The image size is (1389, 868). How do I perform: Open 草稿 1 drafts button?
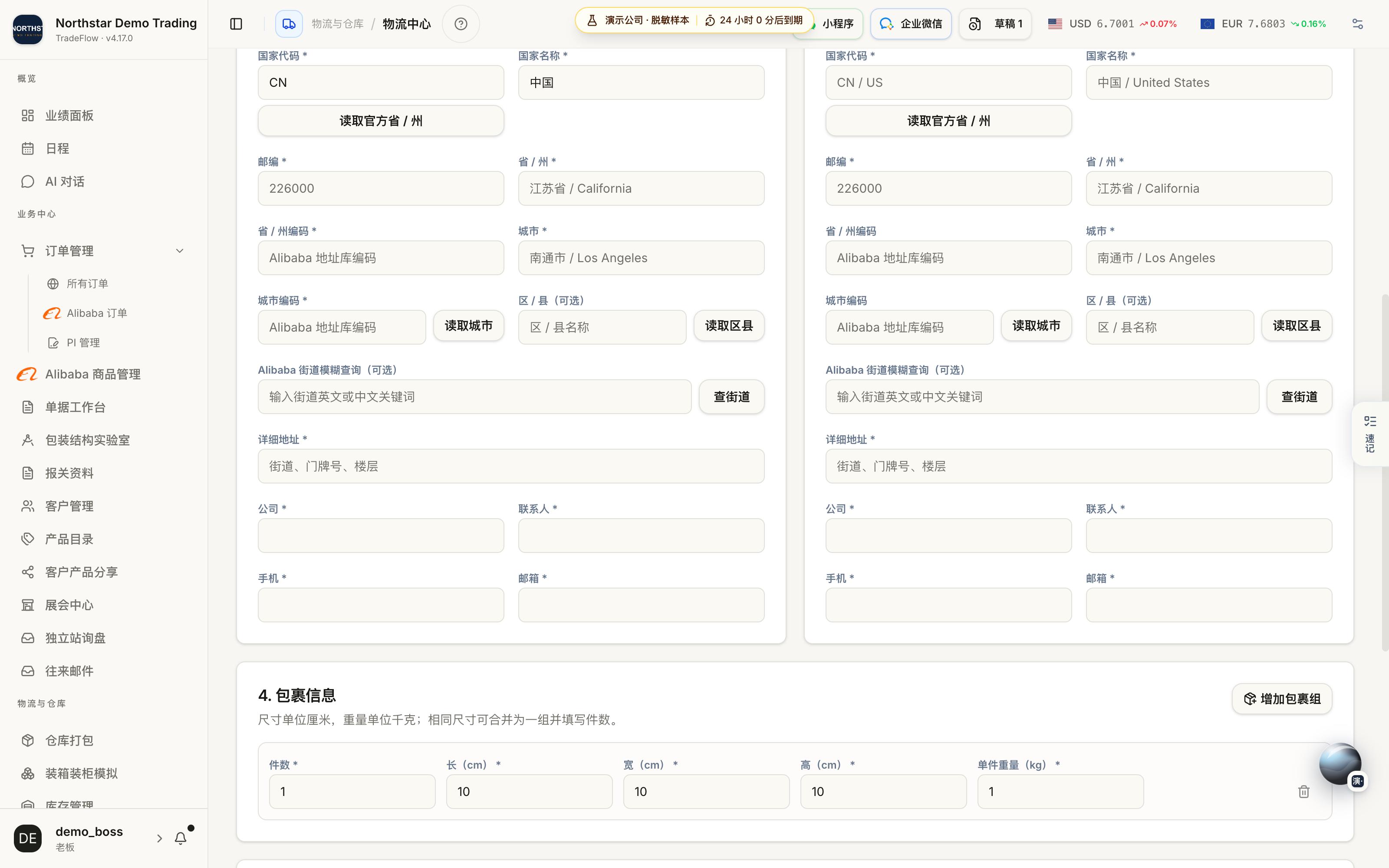[x=995, y=23]
